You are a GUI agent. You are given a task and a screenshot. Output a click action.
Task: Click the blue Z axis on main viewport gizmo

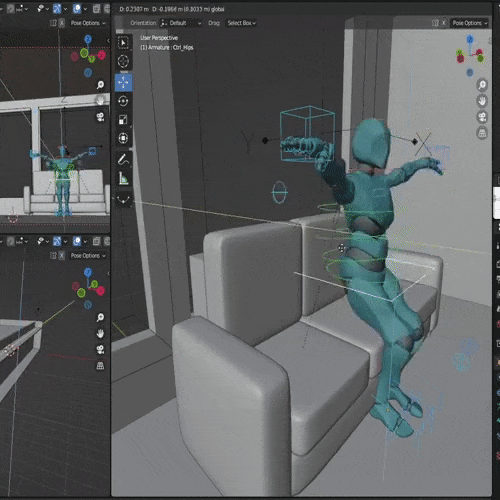pos(470,39)
